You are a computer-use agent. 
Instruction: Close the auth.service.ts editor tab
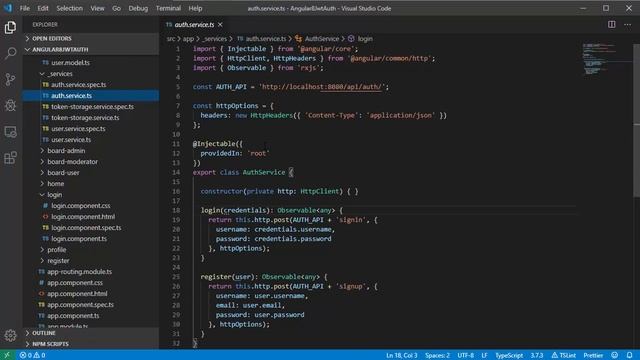point(220,25)
